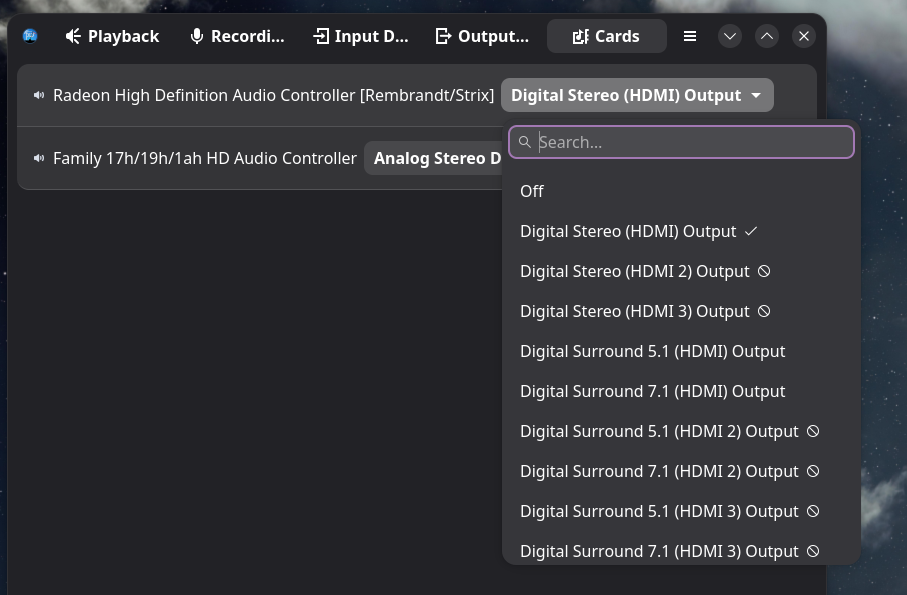Viewport: 907px width, 595px height.
Task: Click speaker icon beside Family 17h controller
Action: 38,159
